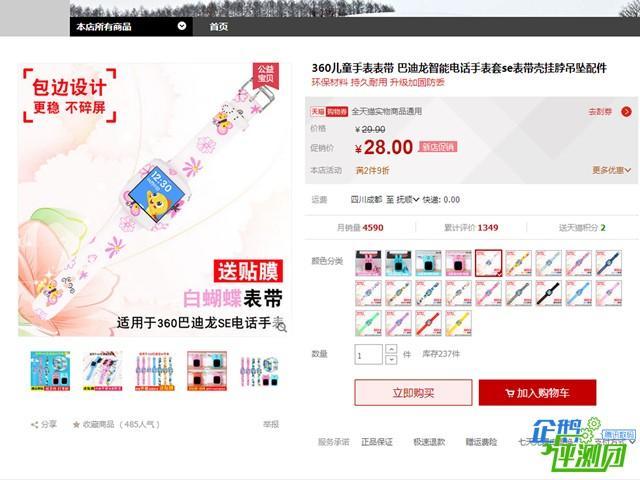Screen dimensions: 640x480
Task: Click the star 收藏商品 favorite link
Action: tap(116, 424)
